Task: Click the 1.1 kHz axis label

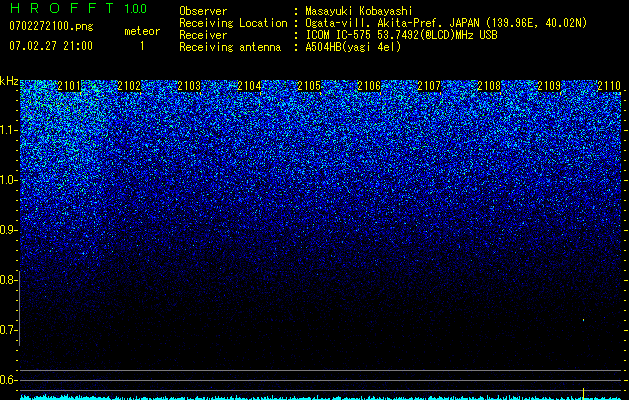Action: [7, 130]
